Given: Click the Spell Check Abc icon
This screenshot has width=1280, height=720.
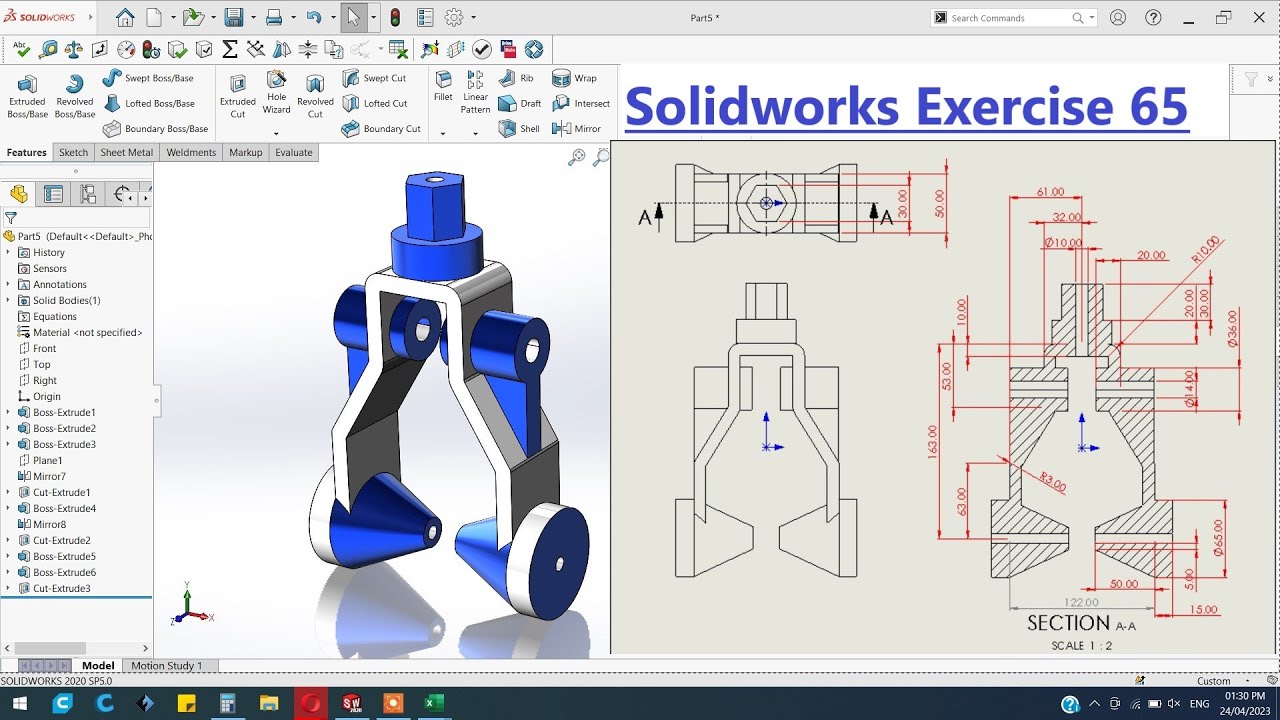Looking at the screenshot, I should (x=20, y=49).
